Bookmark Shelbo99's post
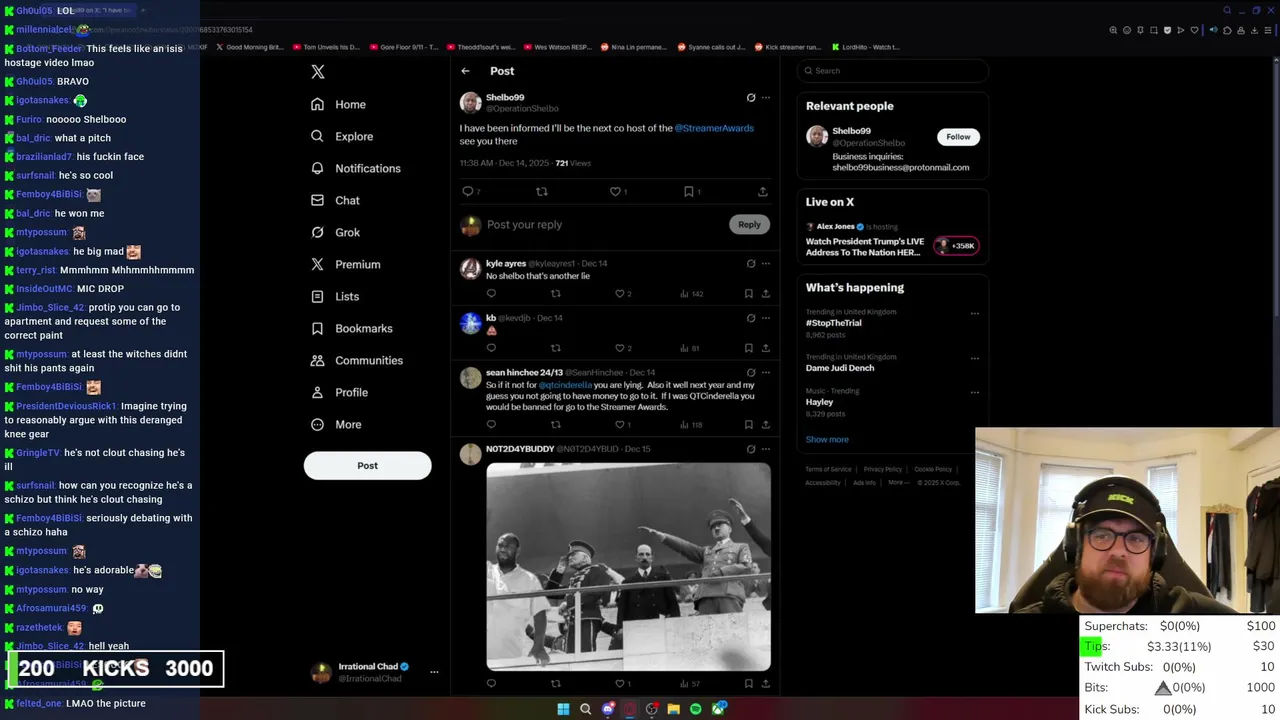 point(689,191)
